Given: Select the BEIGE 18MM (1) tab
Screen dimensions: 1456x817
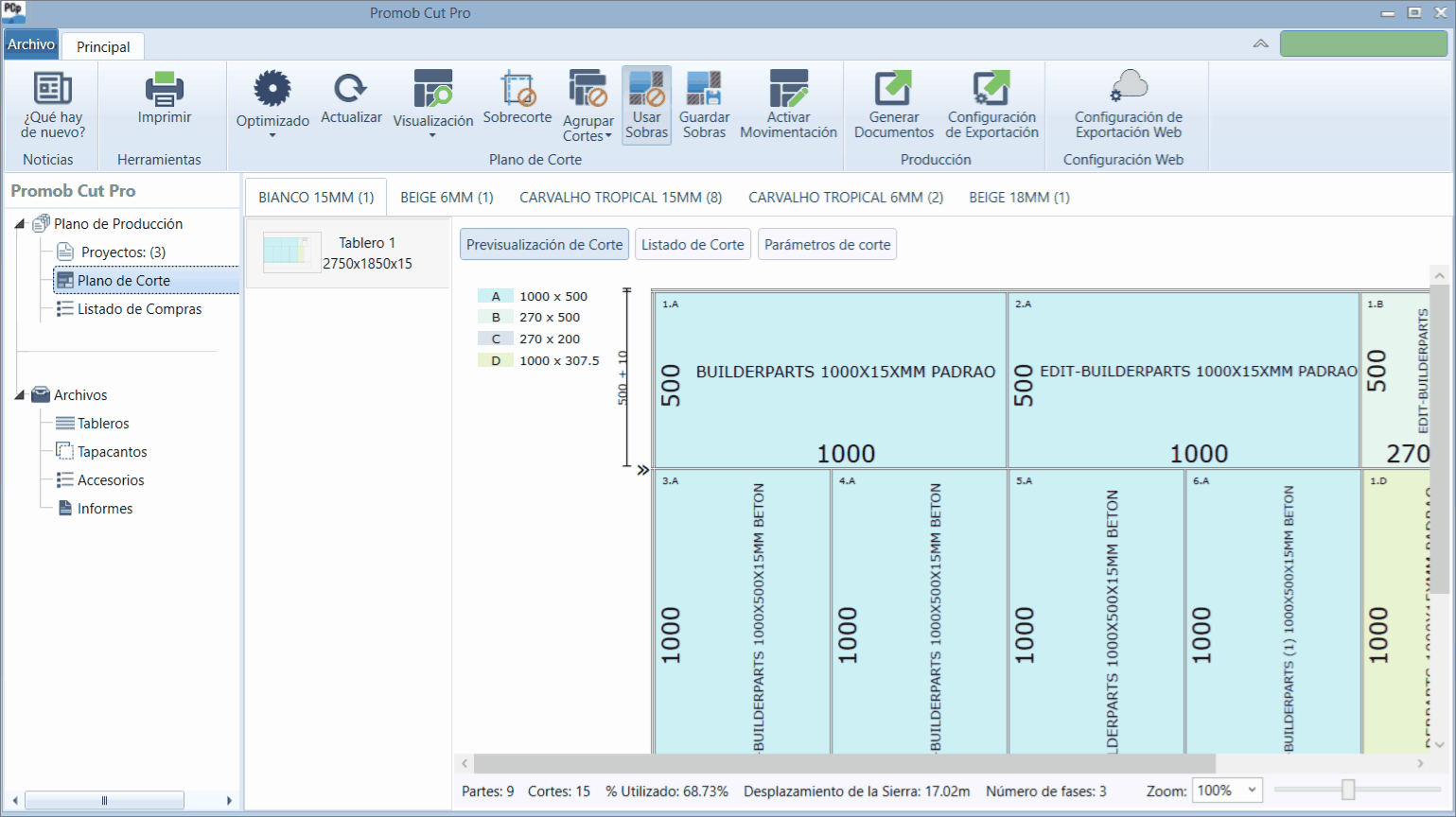Looking at the screenshot, I should tap(1019, 197).
